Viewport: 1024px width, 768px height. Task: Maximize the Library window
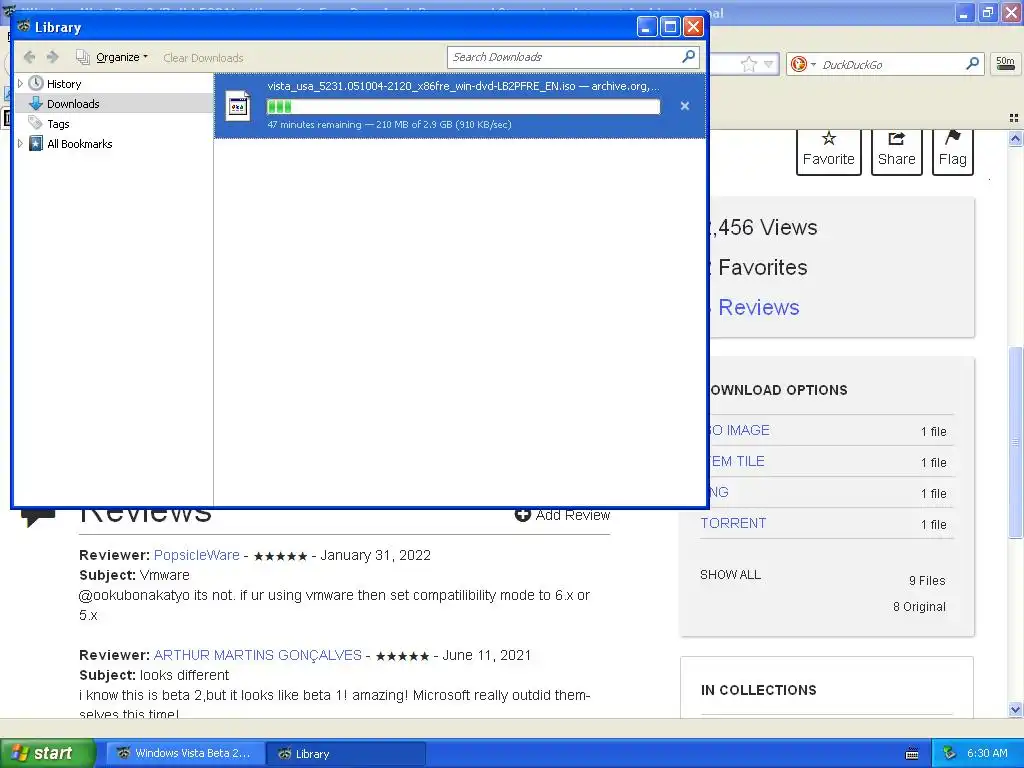click(669, 27)
